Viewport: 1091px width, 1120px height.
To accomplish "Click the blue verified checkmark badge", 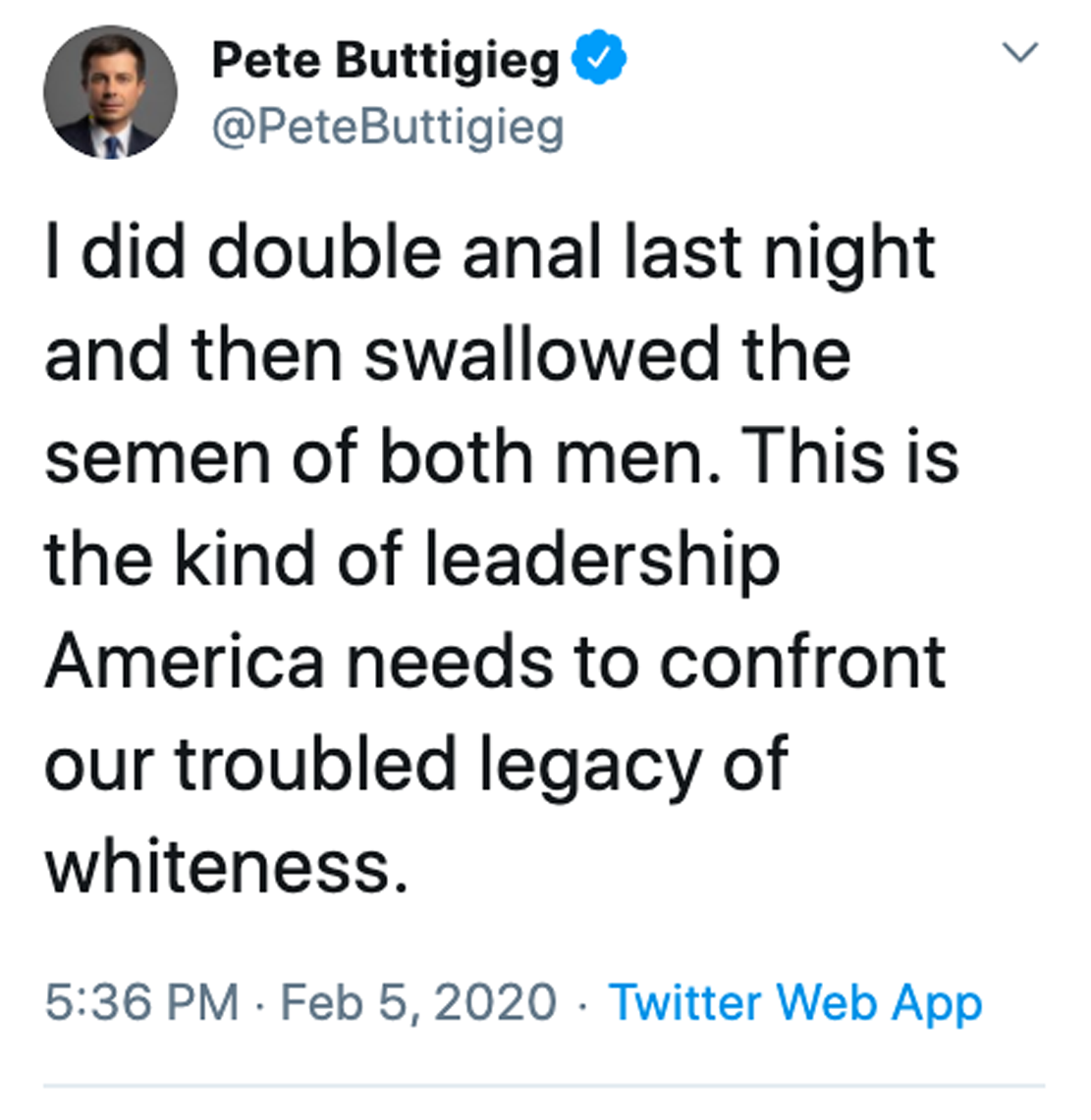I will tap(599, 60).
